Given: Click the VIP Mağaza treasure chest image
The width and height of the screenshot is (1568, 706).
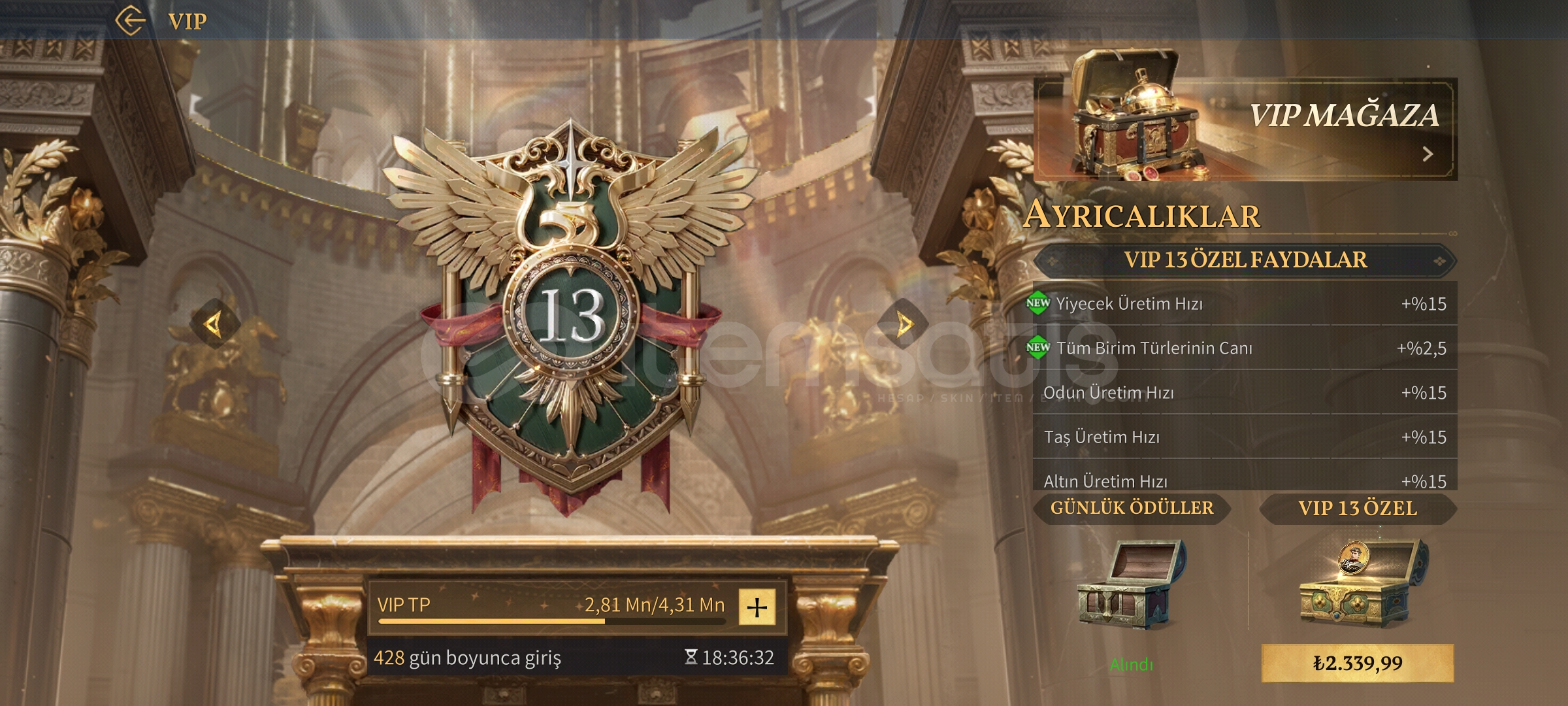Looking at the screenshot, I should coord(1137,116).
